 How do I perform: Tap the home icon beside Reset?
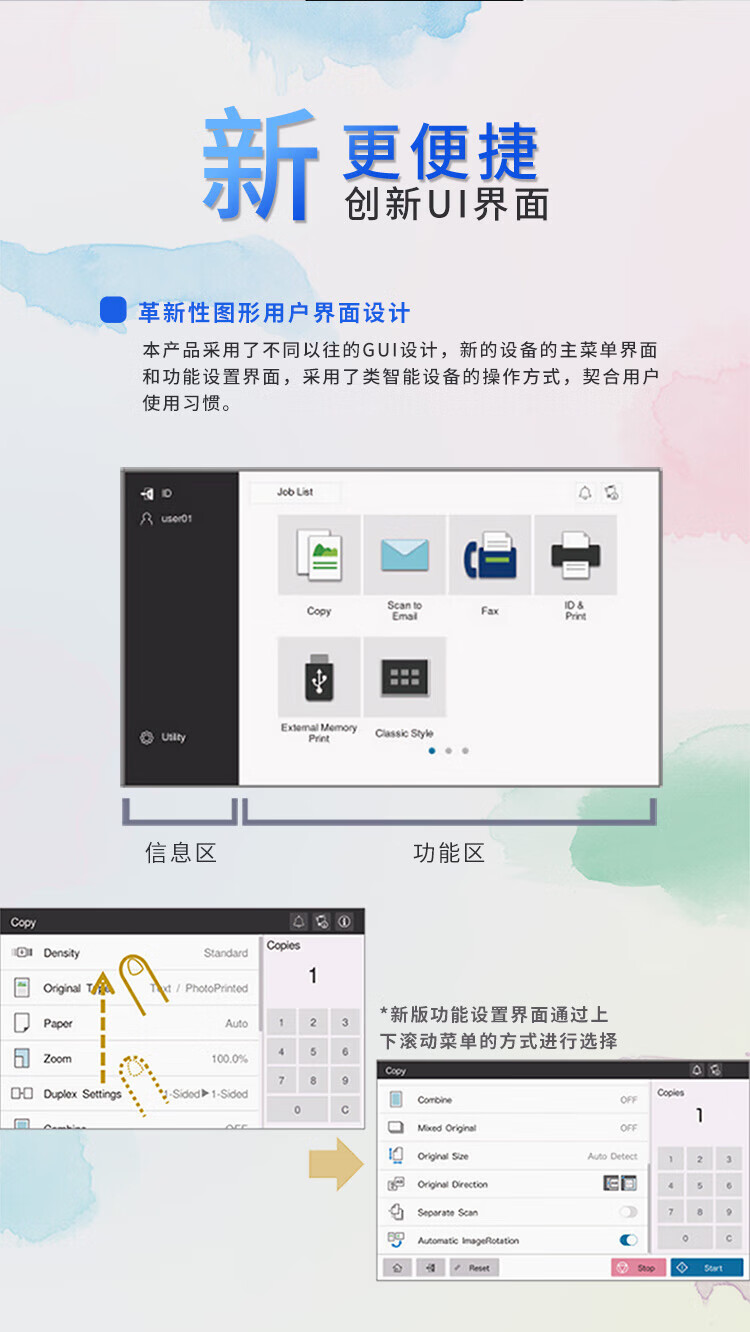(x=396, y=1267)
